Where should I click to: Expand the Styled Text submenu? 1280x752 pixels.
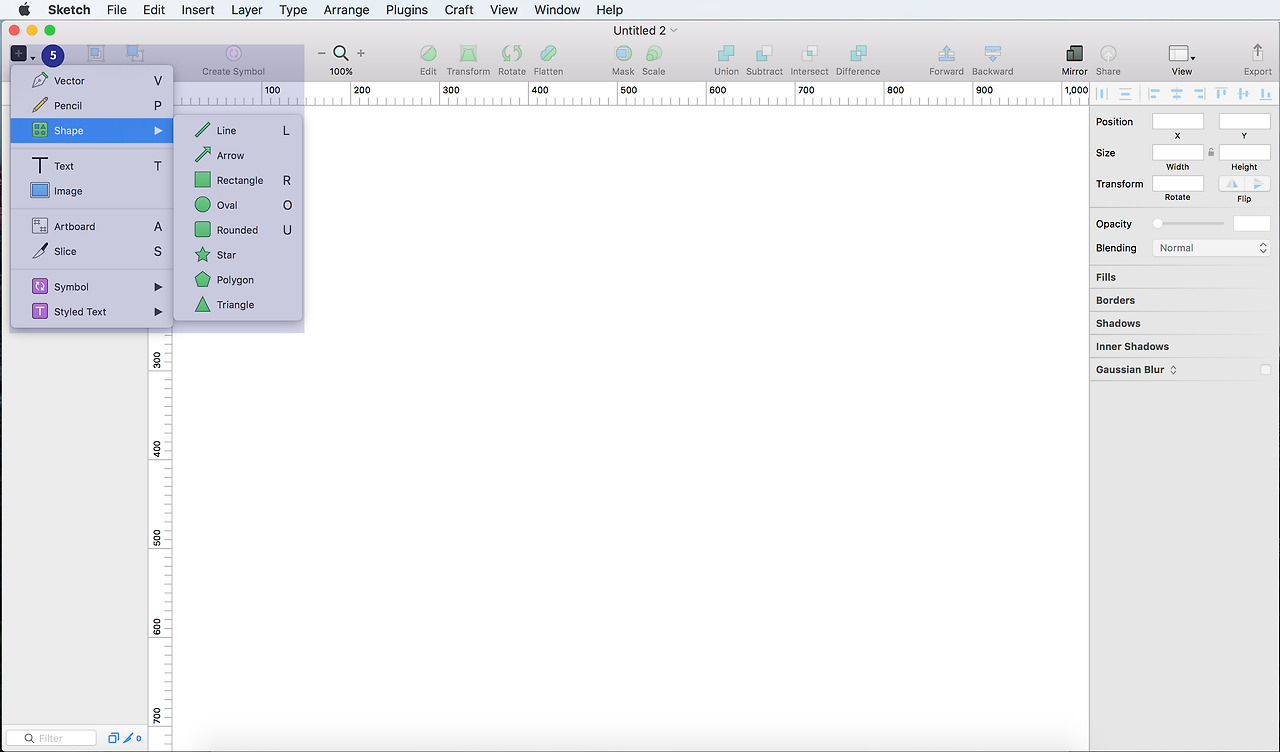click(92, 312)
